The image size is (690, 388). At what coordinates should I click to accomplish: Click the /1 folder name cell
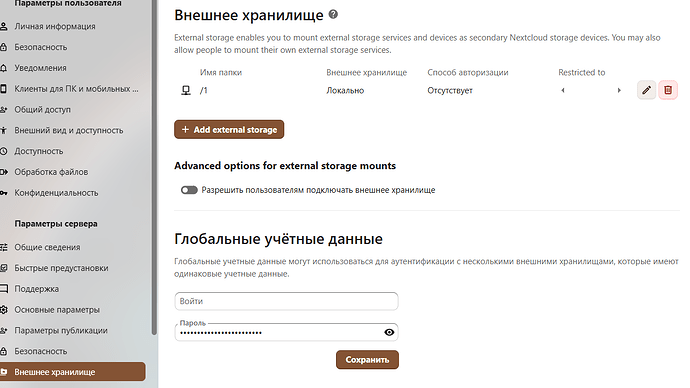[x=203, y=90]
